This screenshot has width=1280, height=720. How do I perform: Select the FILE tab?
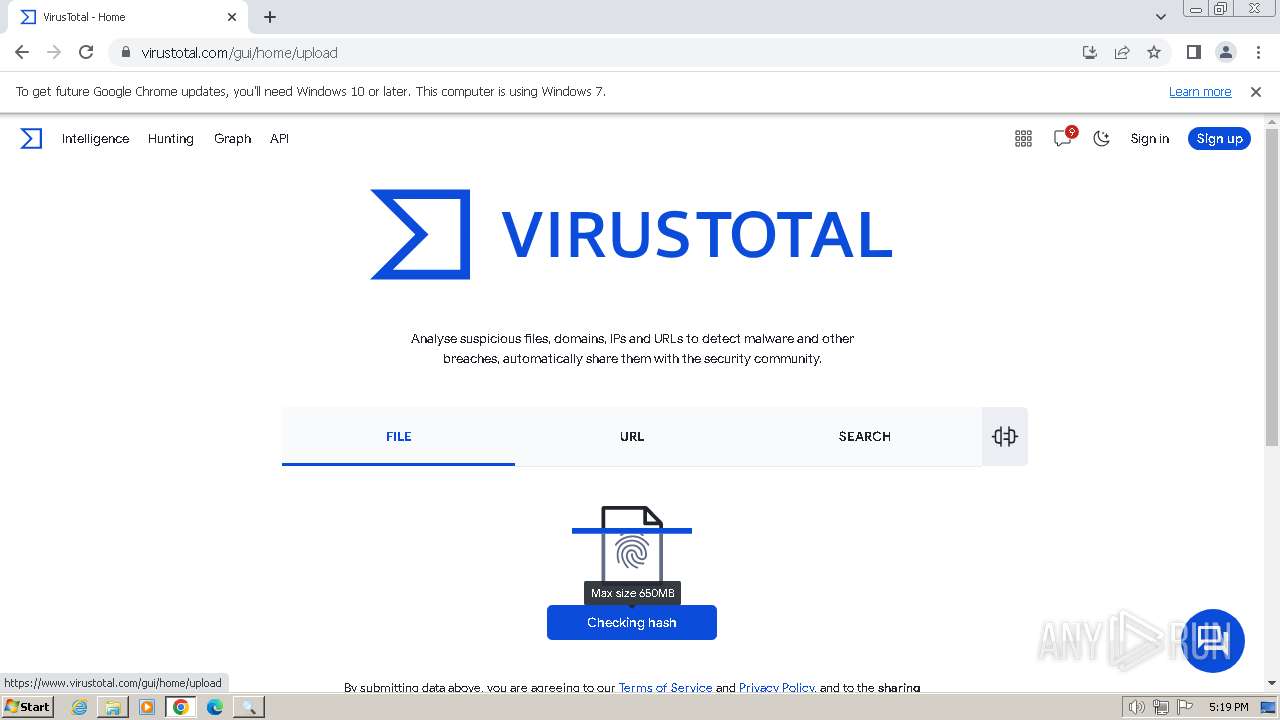pyautogui.click(x=398, y=436)
